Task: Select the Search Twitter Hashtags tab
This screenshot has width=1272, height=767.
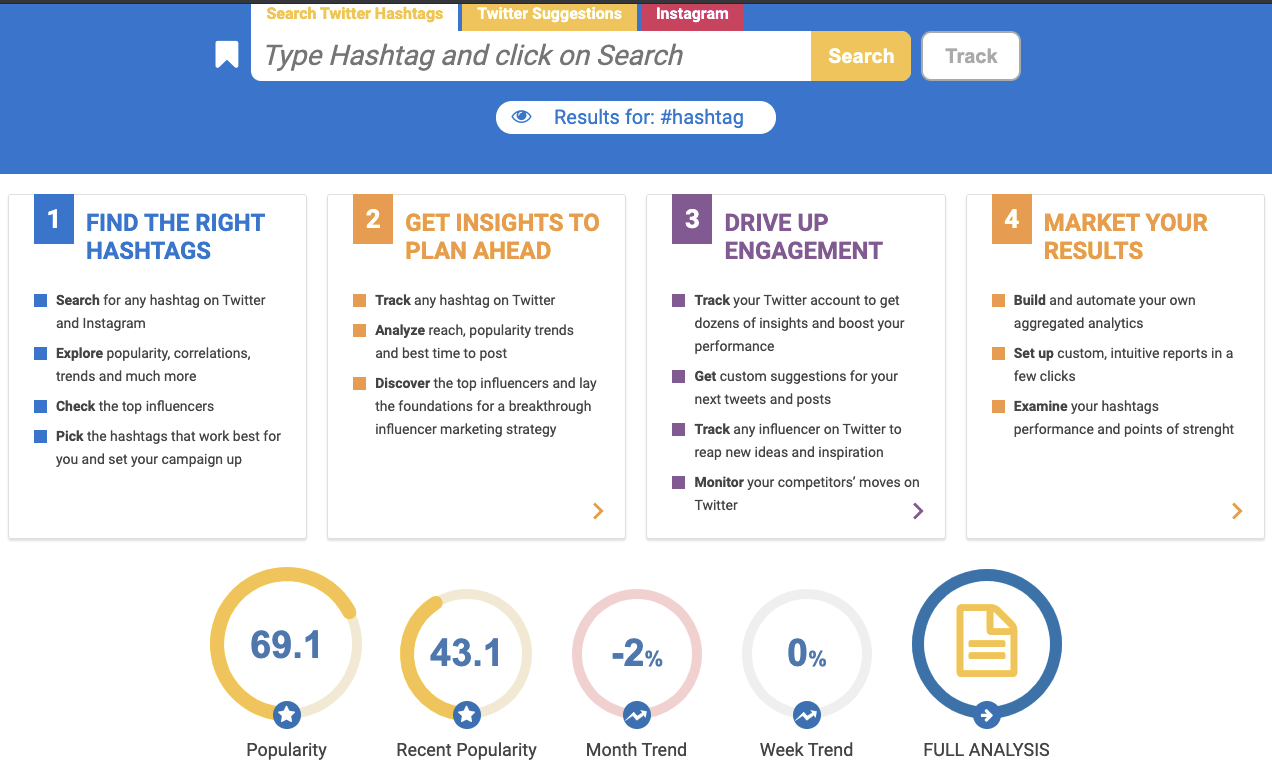Action: [x=355, y=15]
